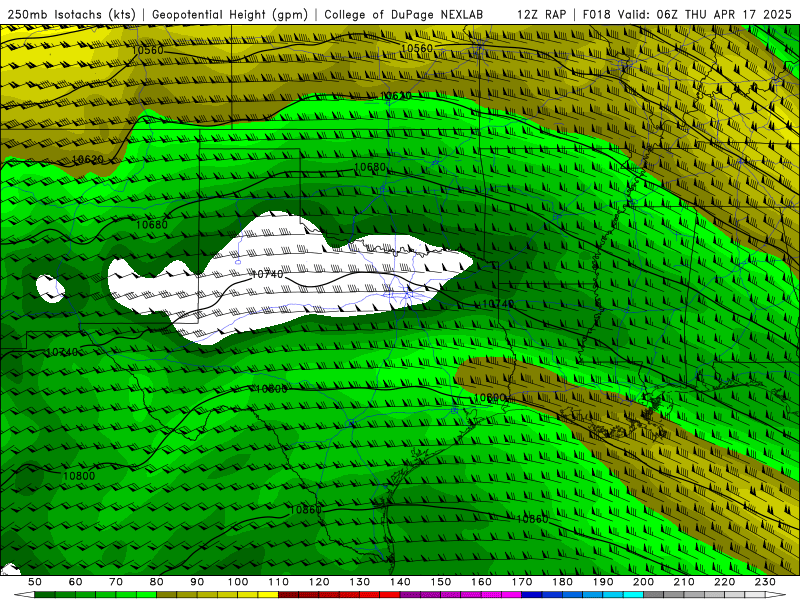Click the '250mb Isotachs (kts)' title text
Viewport: 800px width, 600px height.
point(71,15)
